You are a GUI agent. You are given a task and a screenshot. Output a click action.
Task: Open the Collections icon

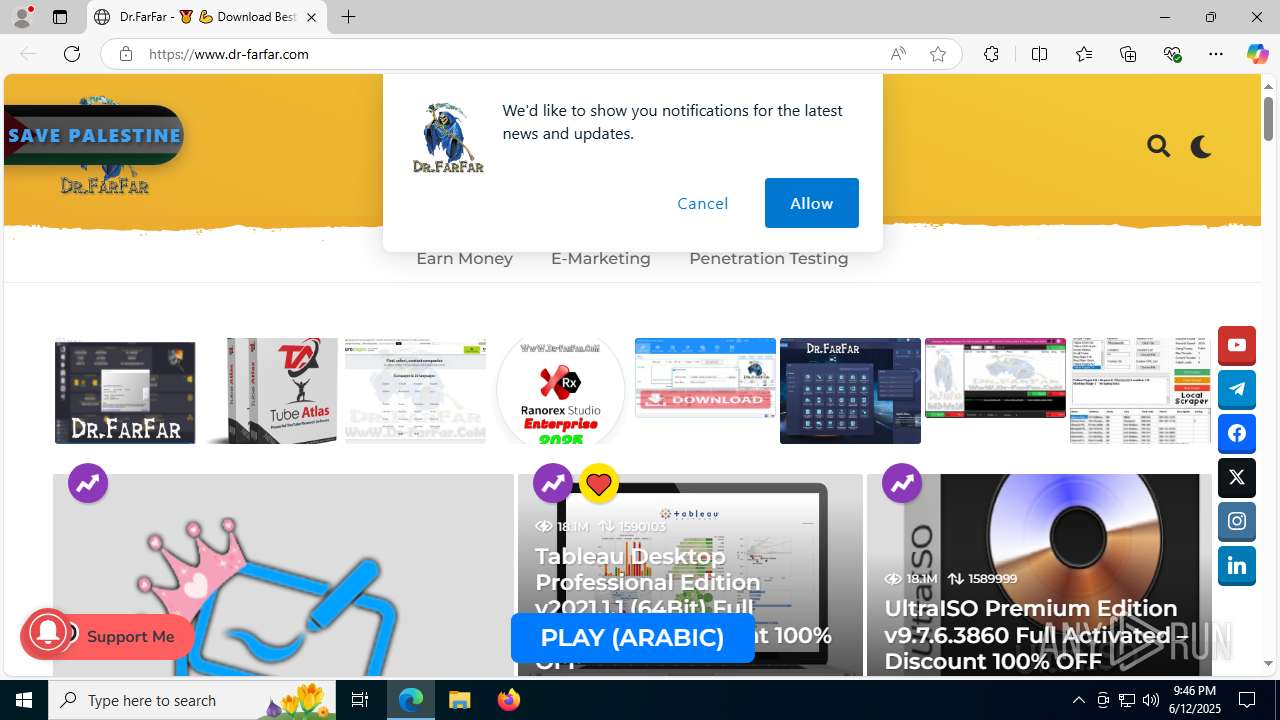[x=1128, y=54]
